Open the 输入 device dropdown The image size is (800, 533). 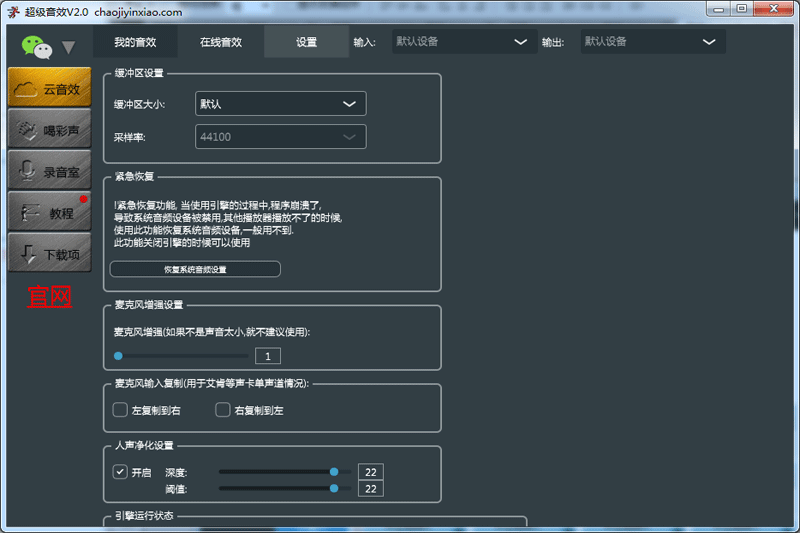click(x=464, y=42)
